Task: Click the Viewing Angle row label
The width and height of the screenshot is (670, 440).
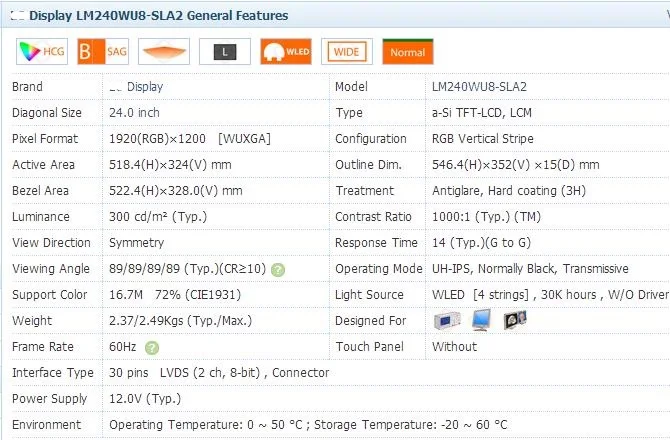Action: coord(51,269)
